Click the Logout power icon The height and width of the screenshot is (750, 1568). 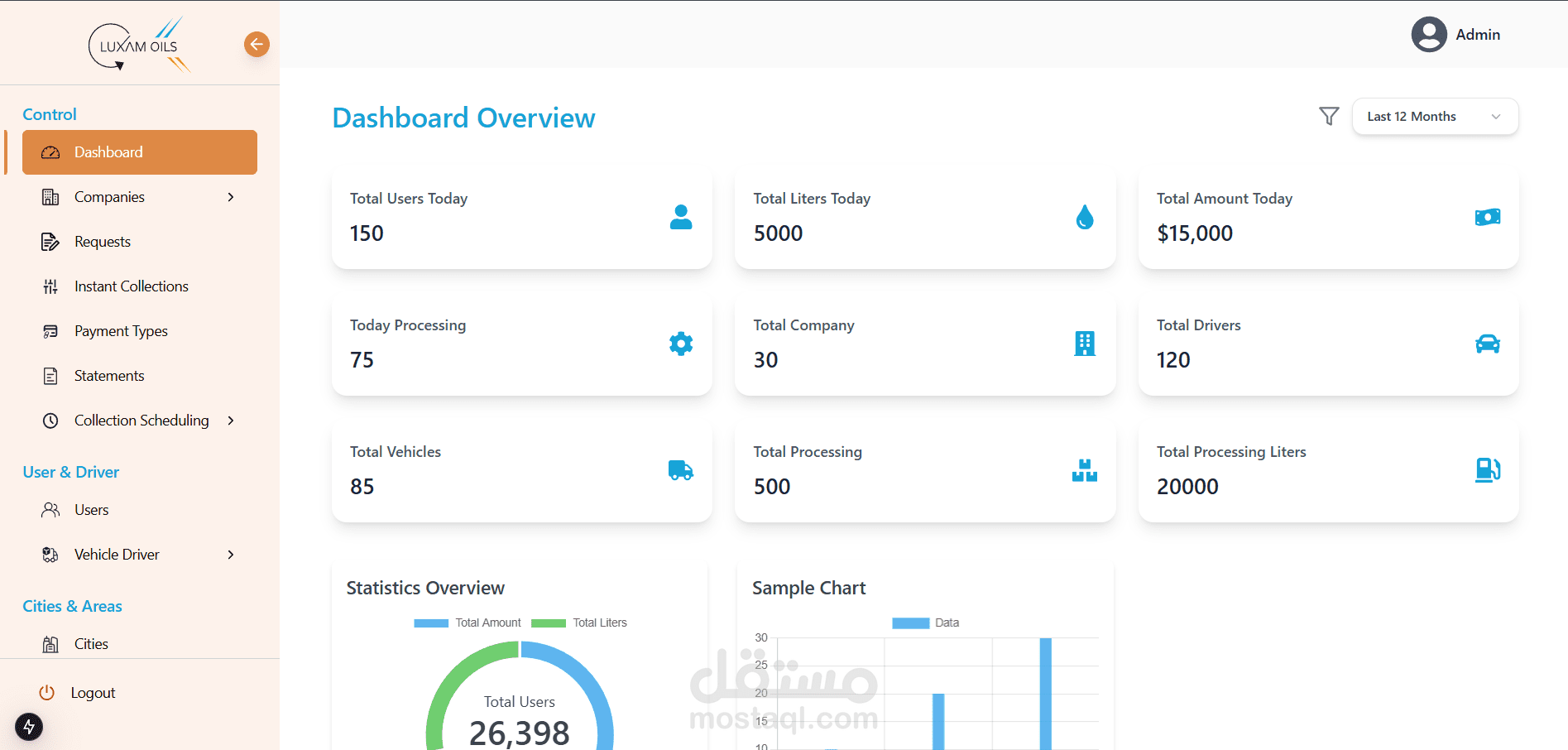(47, 693)
